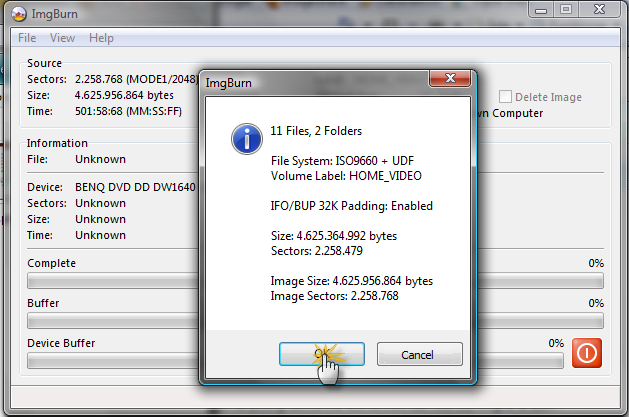The height and width of the screenshot is (417, 629).
Task: Maximize the ImgBurn main window
Action: [x=566, y=10]
